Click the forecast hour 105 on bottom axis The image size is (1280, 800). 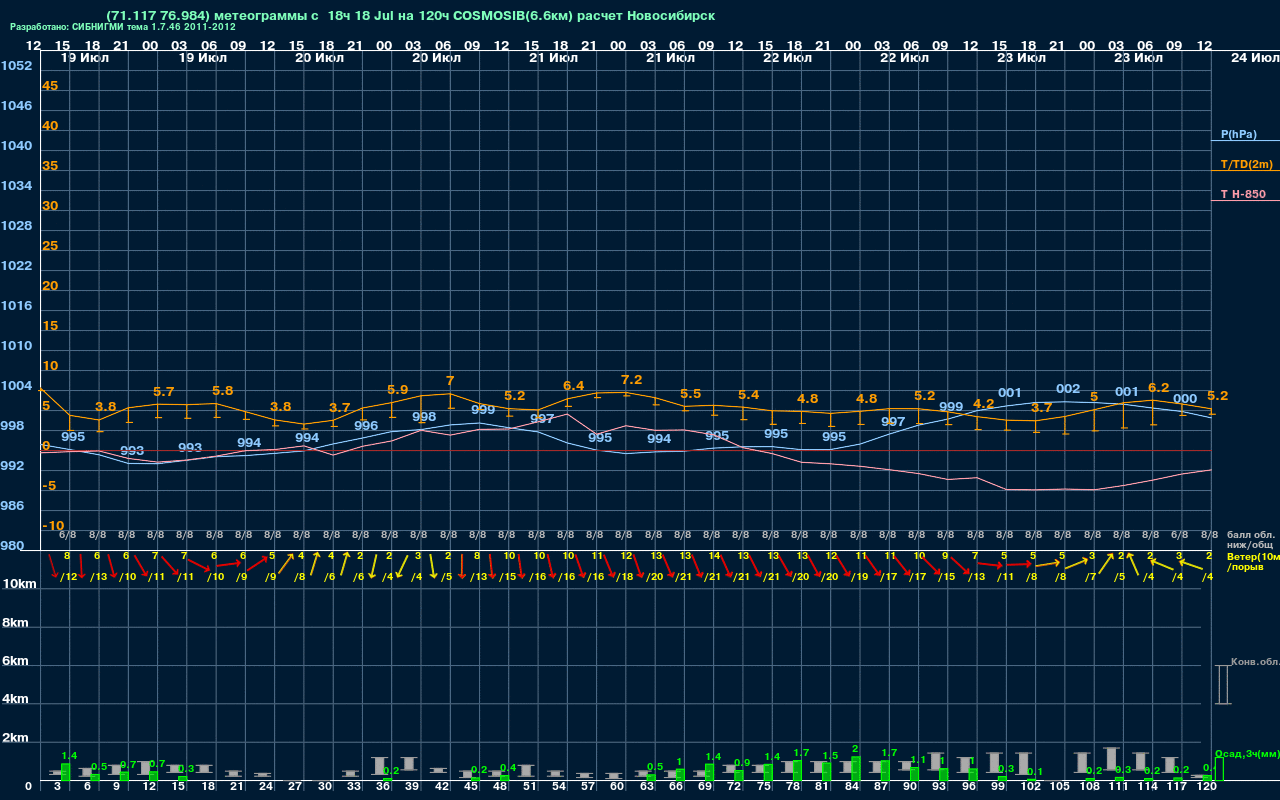(x=1060, y=788)
